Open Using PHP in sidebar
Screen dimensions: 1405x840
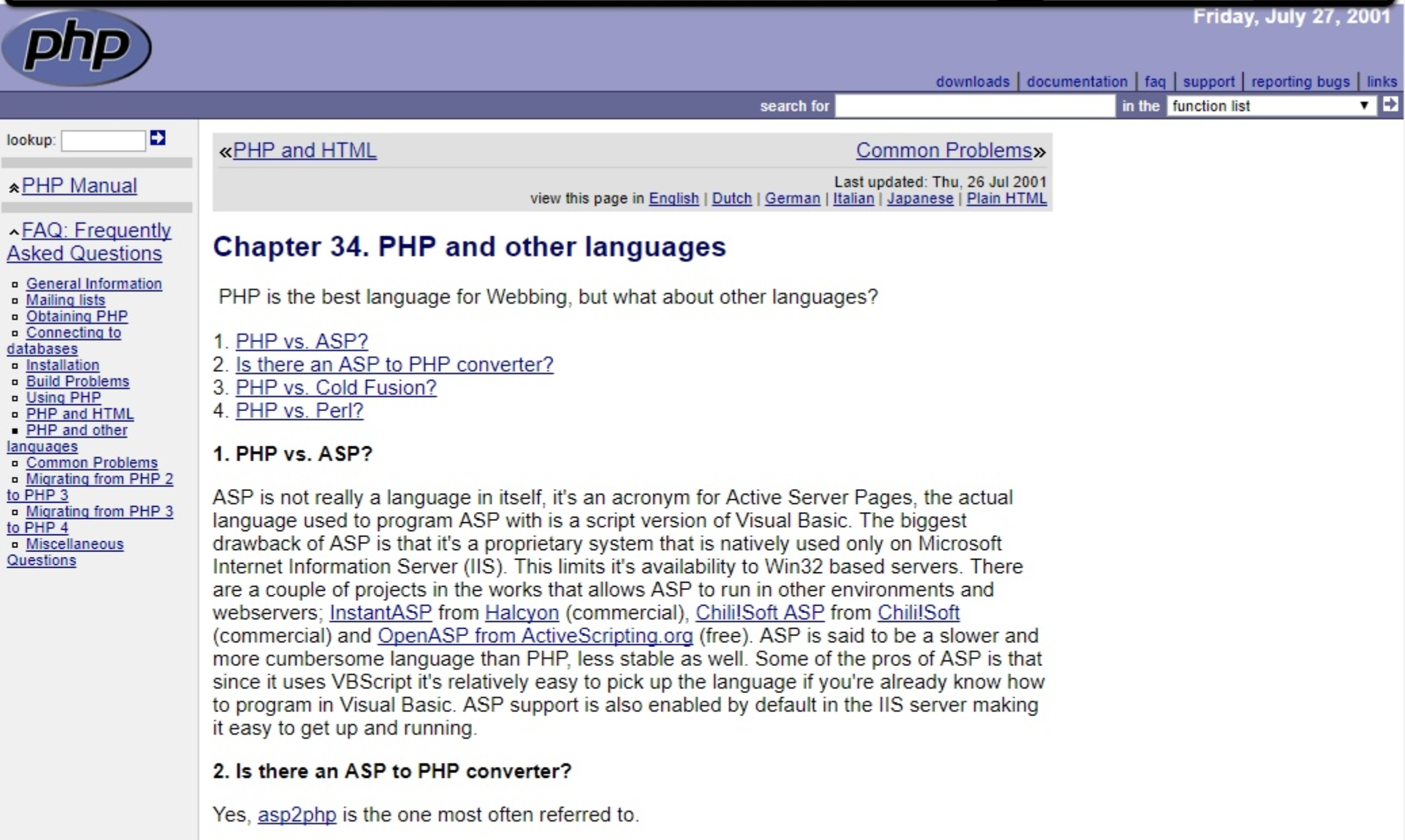coord(63,398)
